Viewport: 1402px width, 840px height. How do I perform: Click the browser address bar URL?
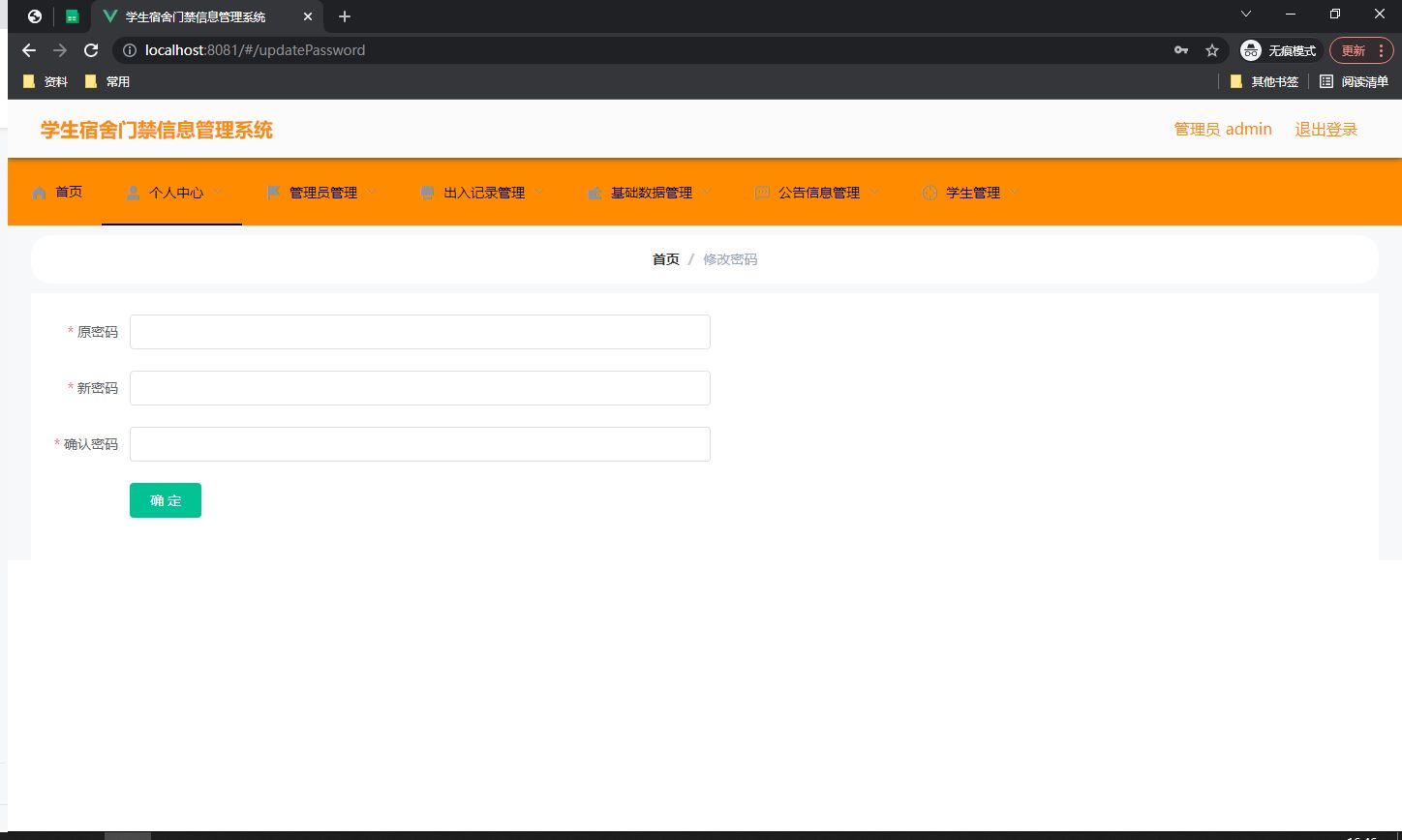click(256, 50)
